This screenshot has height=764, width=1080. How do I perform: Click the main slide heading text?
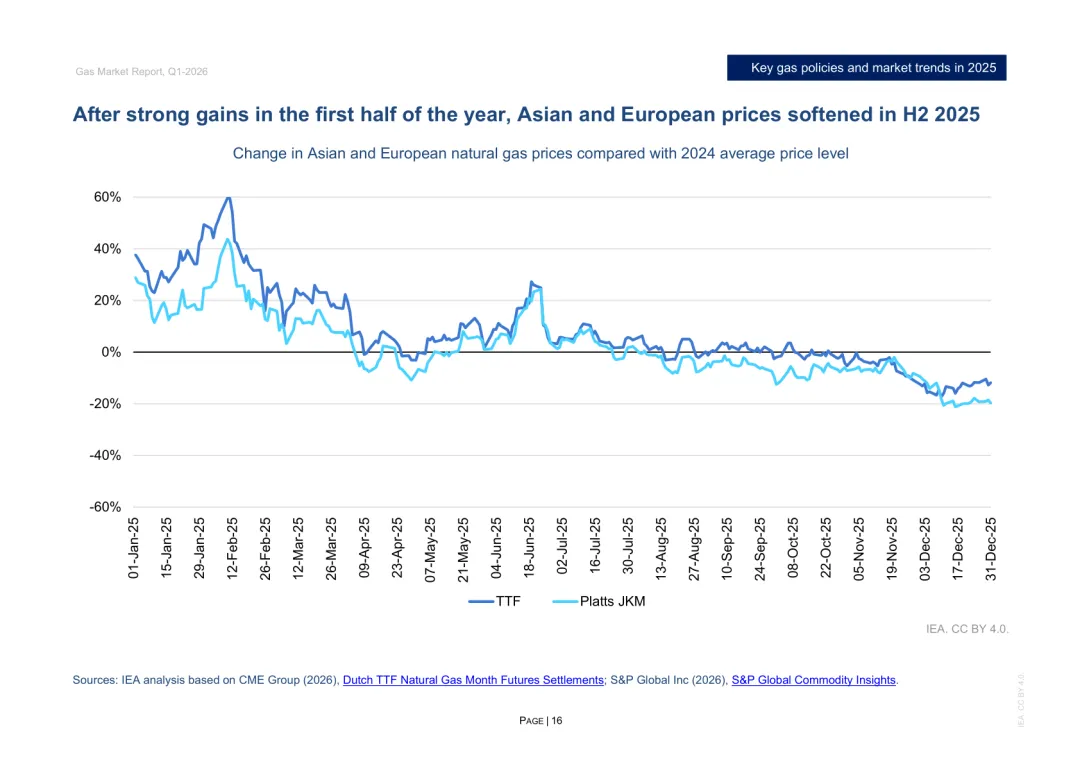(526, 114)
